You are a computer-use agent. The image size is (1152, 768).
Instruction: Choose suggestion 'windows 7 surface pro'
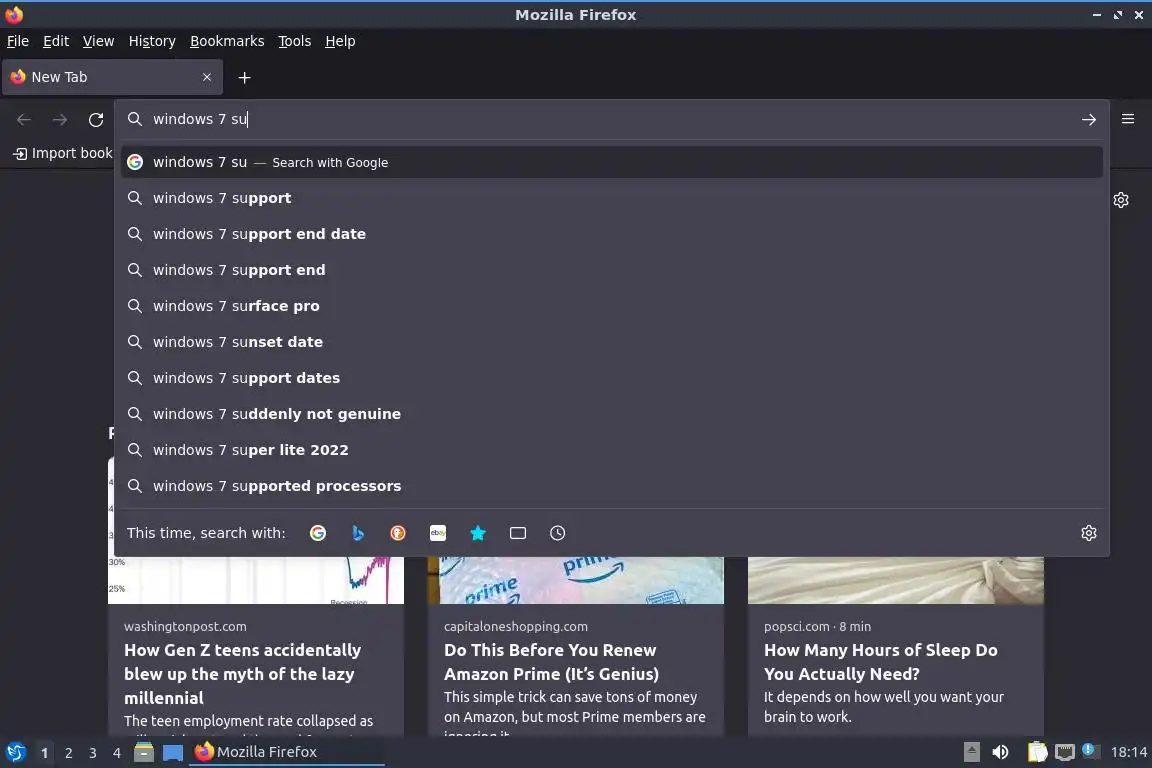point(611,306)
